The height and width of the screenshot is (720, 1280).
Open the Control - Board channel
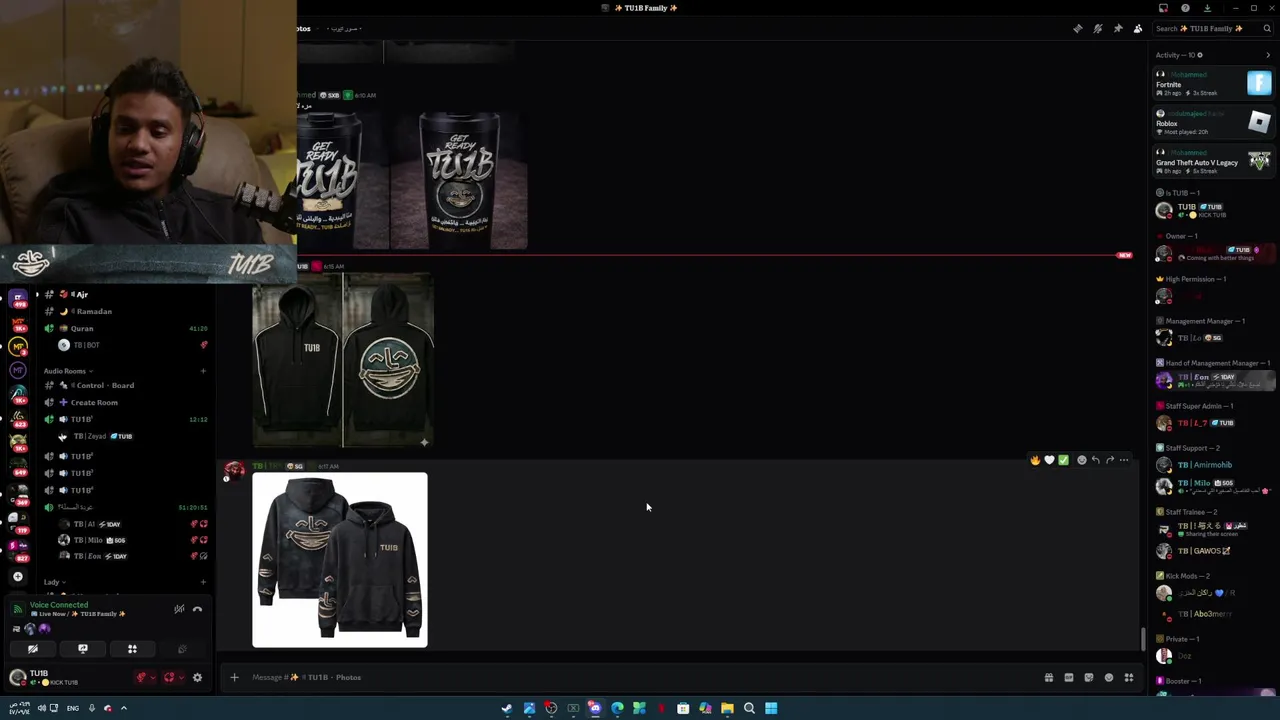tap(125, 385)
